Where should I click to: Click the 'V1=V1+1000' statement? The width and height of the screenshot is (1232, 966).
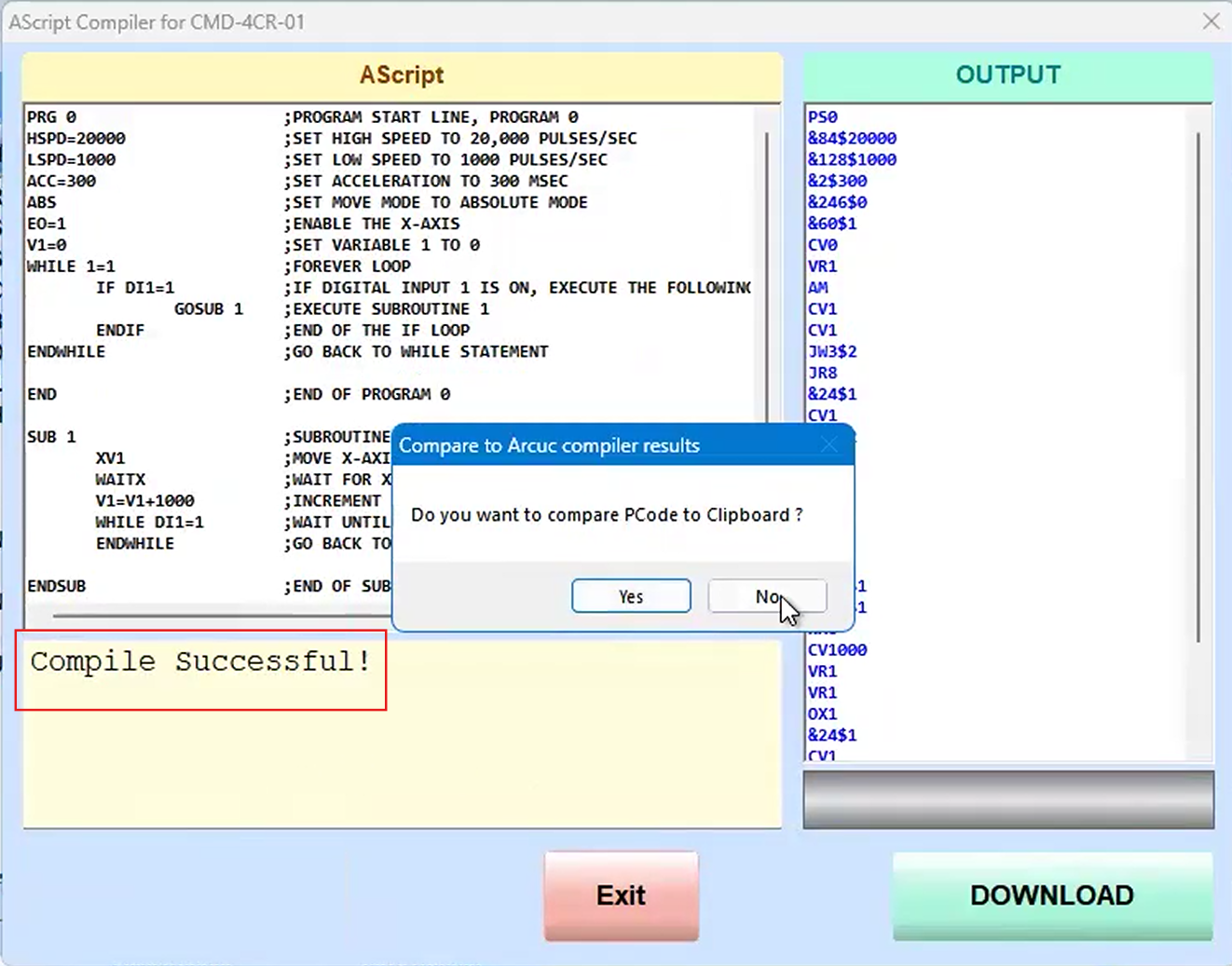(144, 502)
